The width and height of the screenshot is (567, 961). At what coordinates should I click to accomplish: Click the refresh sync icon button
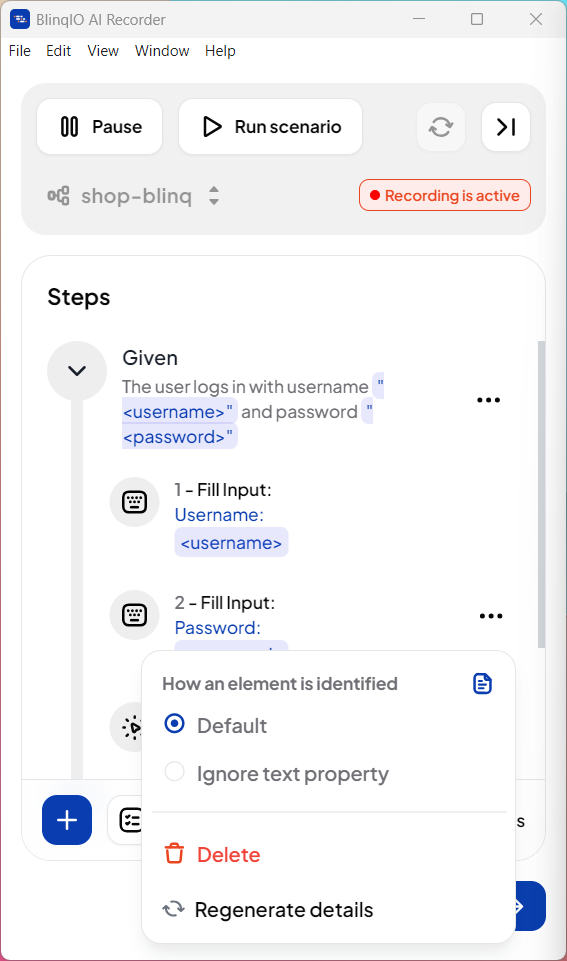(x=441, y=127)
